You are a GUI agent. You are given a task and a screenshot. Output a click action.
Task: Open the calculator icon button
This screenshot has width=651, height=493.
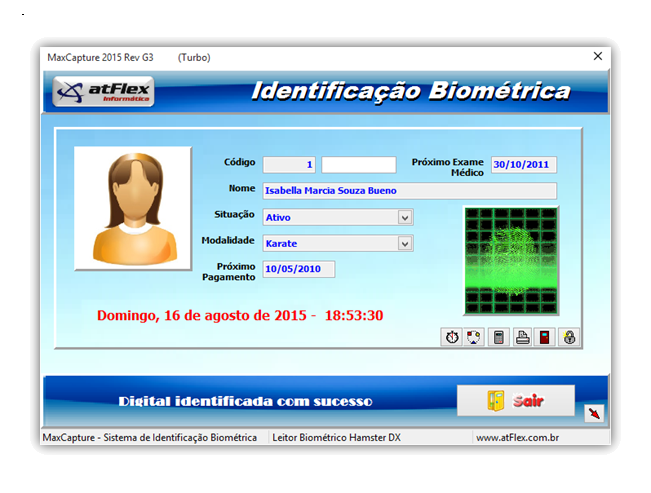499,338
